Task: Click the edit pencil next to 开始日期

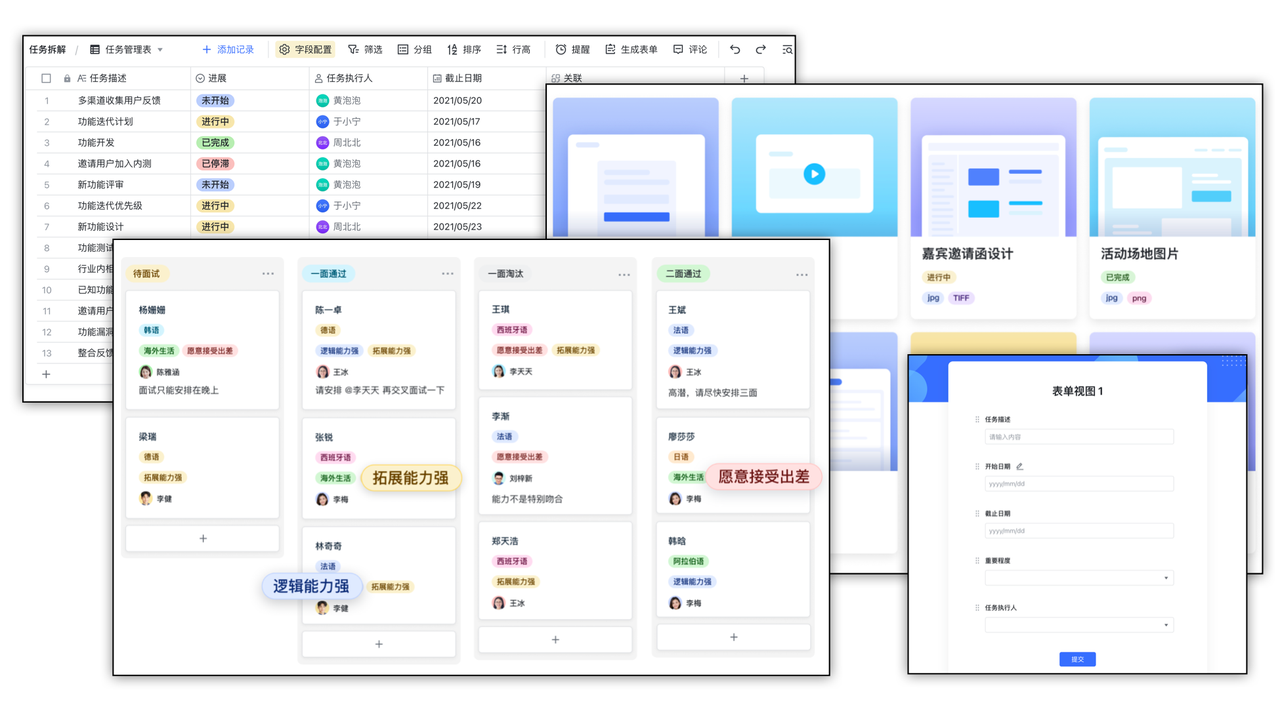Action: [1020, 466]
